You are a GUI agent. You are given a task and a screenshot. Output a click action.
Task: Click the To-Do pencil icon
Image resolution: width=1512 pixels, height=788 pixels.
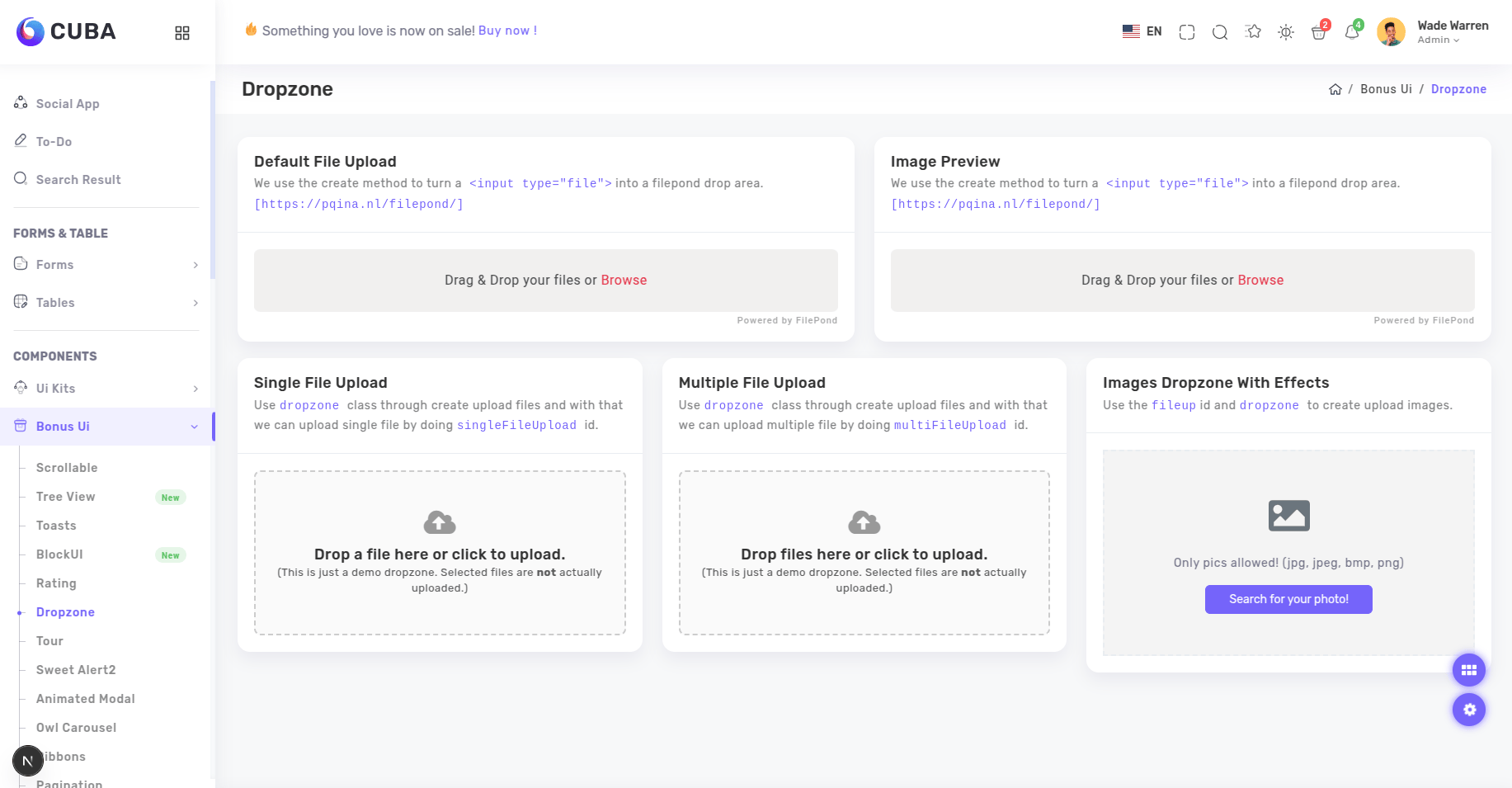(21, 140)
